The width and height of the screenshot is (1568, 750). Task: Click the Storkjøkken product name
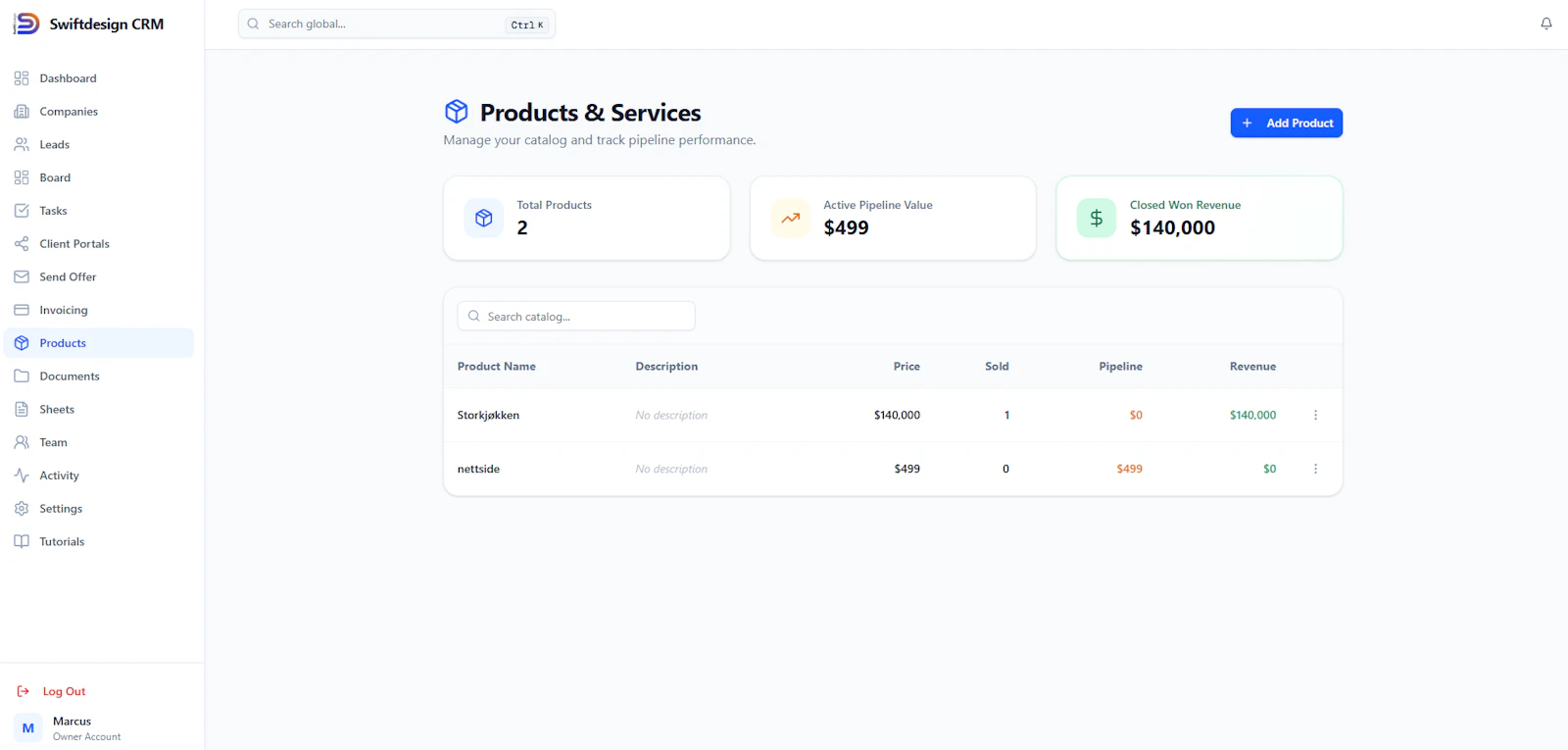click(x=488, y=415)
